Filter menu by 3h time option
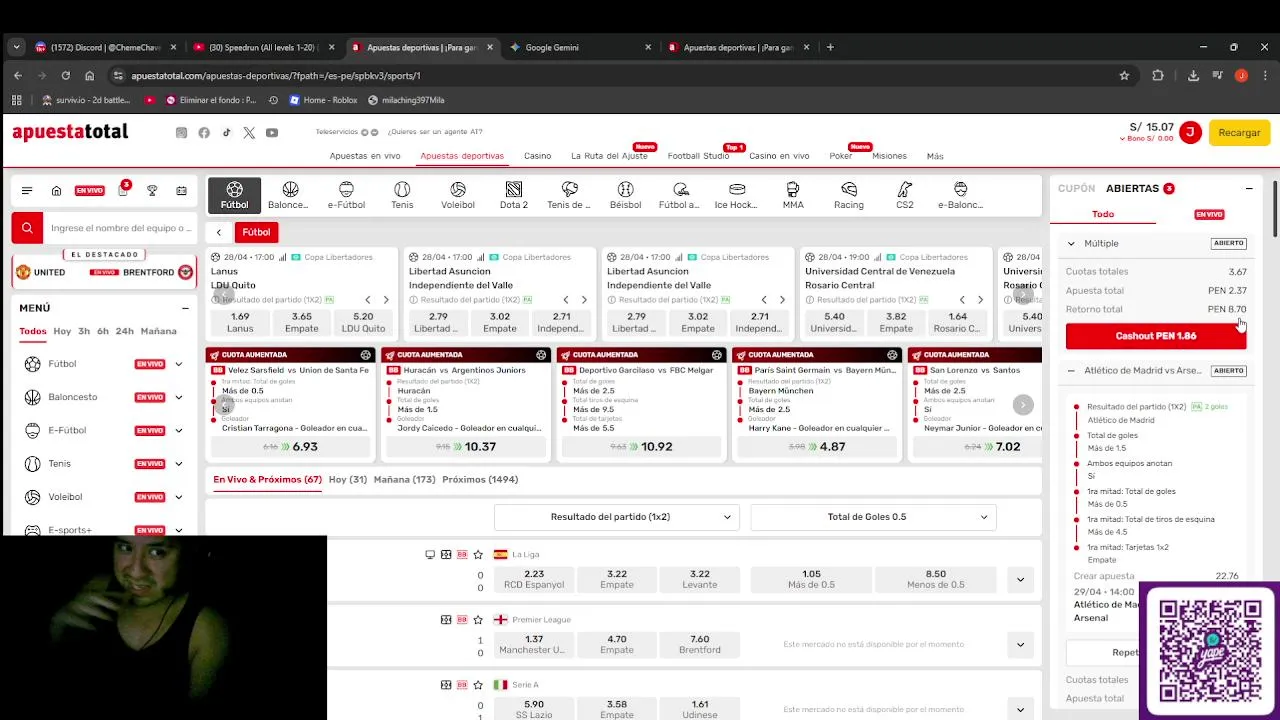 pos(85,331)
